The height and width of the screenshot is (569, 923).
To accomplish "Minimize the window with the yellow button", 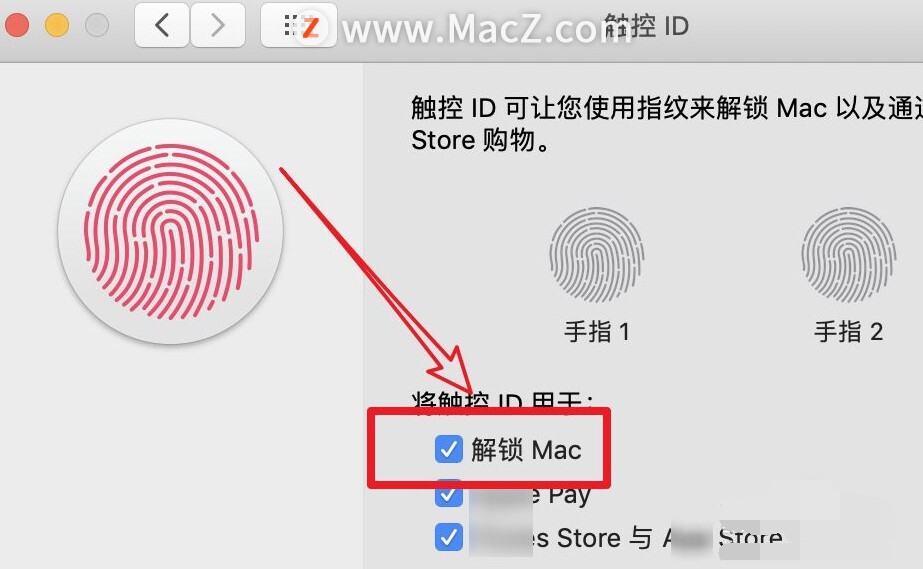I will pos(57,25).
